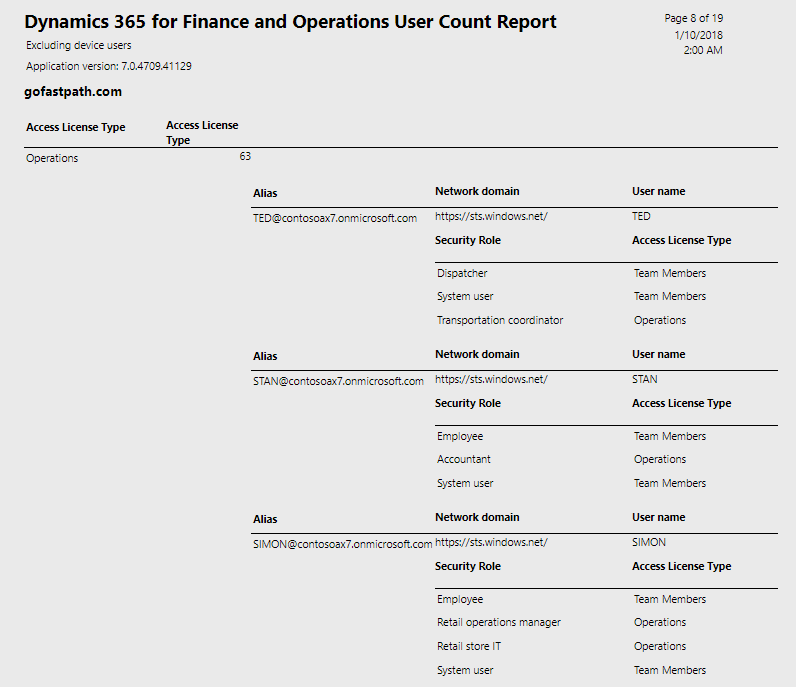This screenshot has width=796, height=687.
Task: Click the first Network domain column header
Action: pyautogui.click(x=477, y=191)
